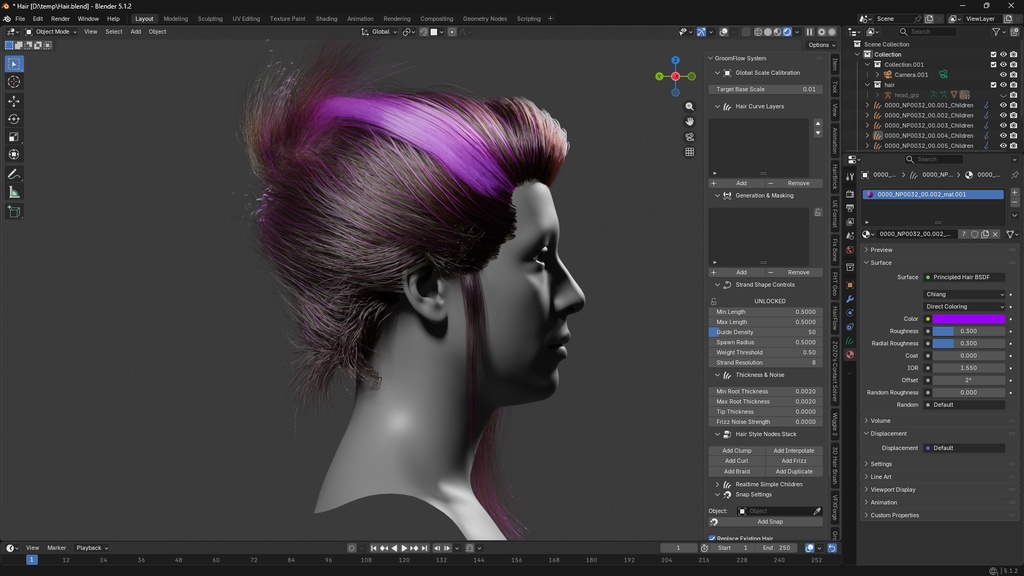This screenshot has height=576, width=1024.
Task: Pick the Snap object with eyedropper
Action: tap(816, 511)
